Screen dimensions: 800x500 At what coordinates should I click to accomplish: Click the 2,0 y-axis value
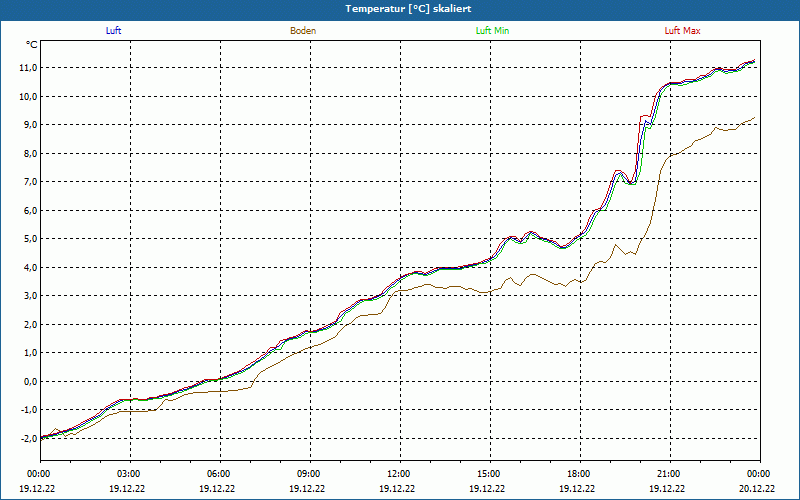pos(30,324)
